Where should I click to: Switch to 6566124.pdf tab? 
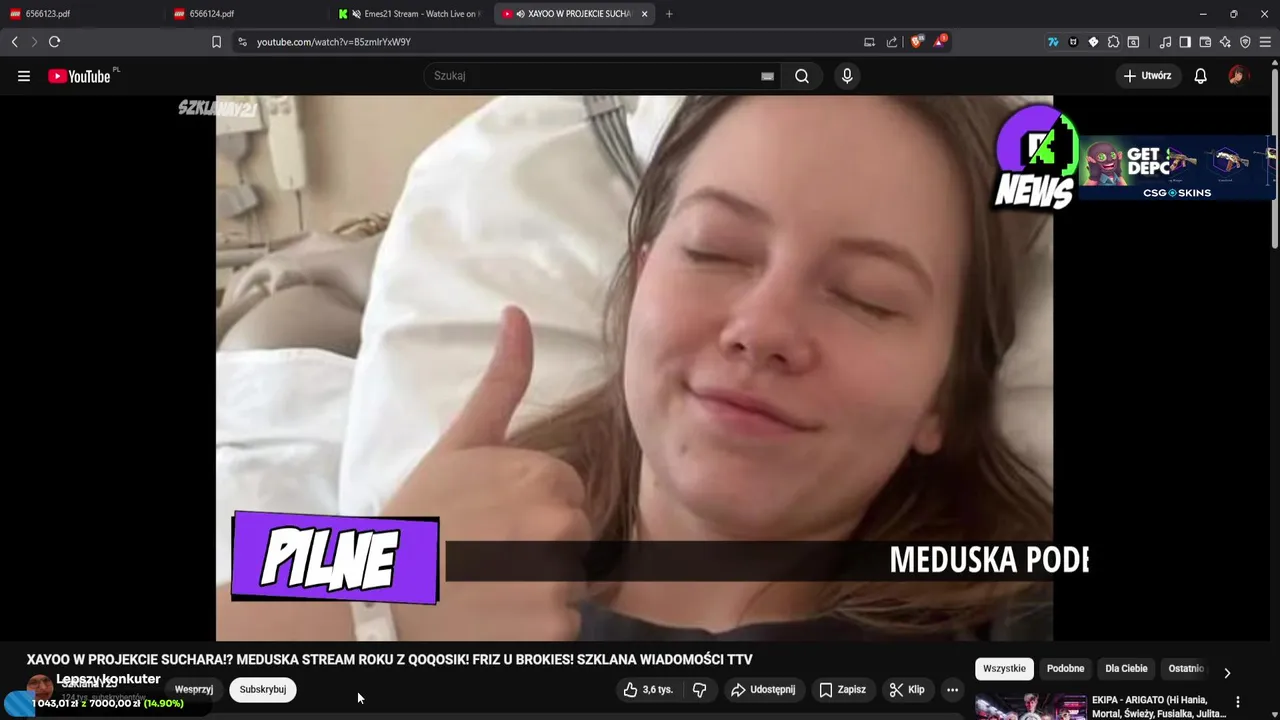(245, 14)
